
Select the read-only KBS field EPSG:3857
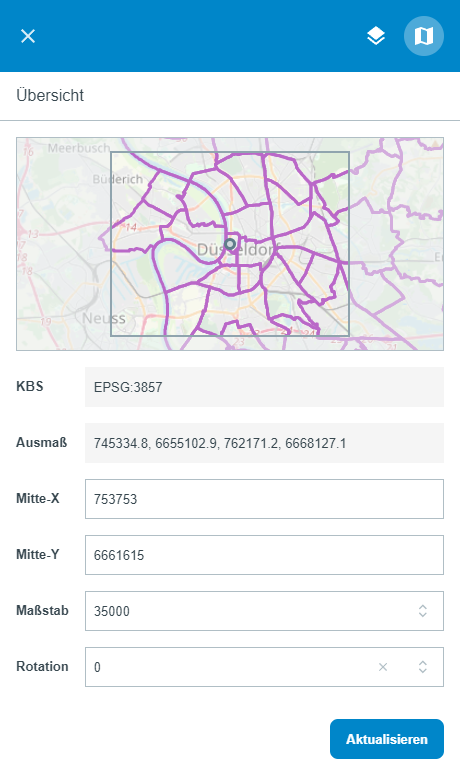[x=264, y=387]
